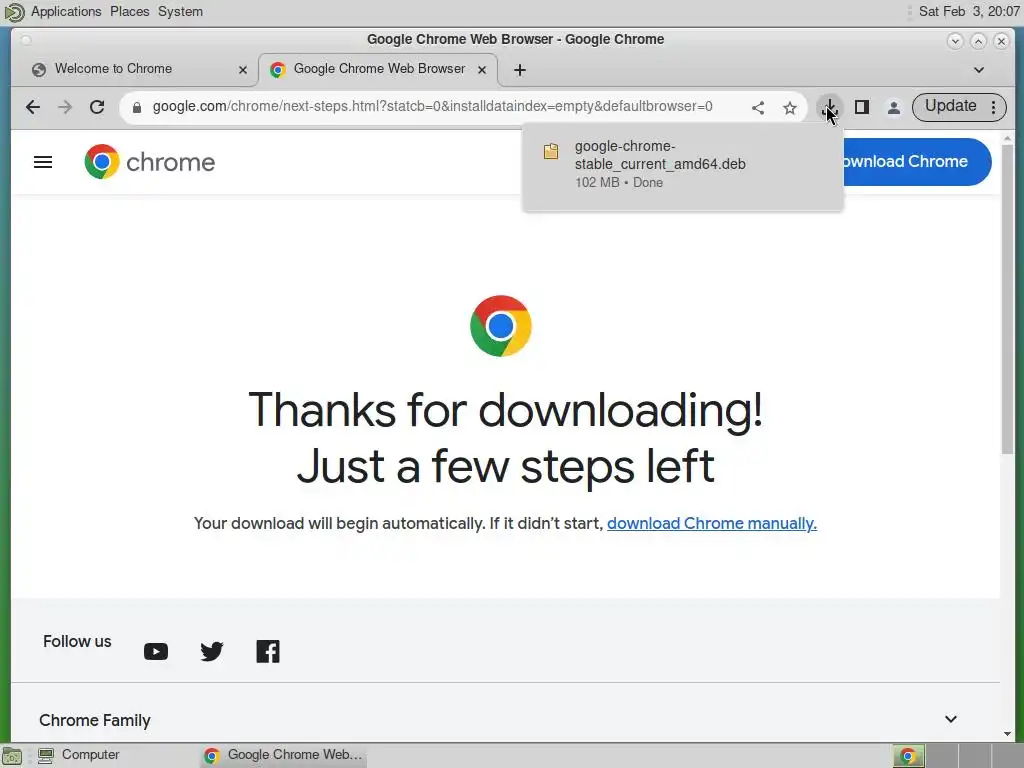The width and height of the screenshot is (1024, 768).
Task: Click the page vertical scrollbar thumb
Action: [x=1007, y=299]
